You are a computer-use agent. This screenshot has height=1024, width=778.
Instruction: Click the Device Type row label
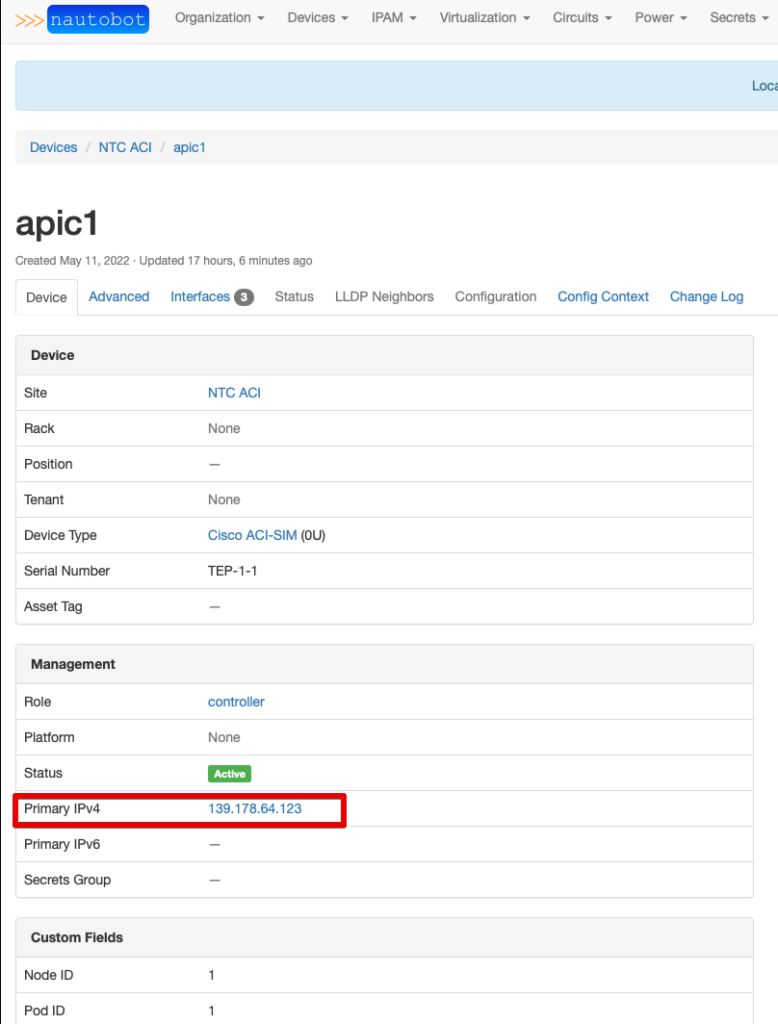60,535
